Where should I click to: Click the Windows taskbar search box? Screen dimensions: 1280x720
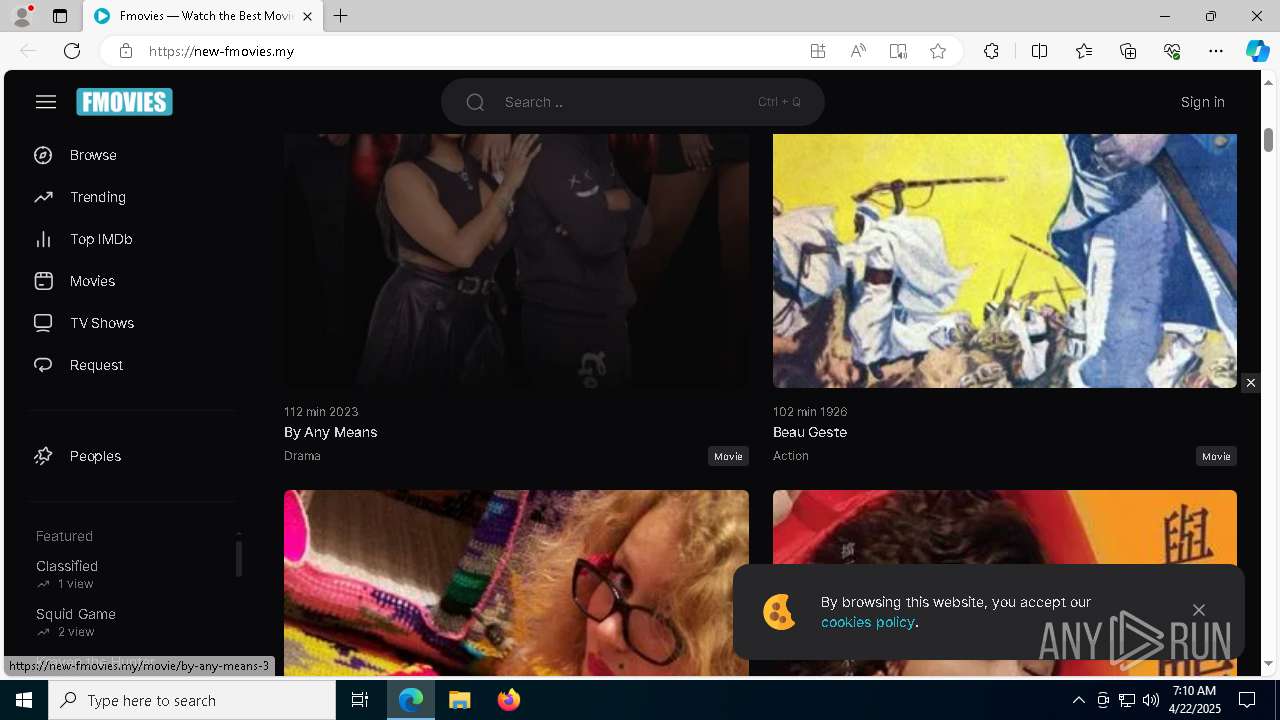(x=192, y=700)
